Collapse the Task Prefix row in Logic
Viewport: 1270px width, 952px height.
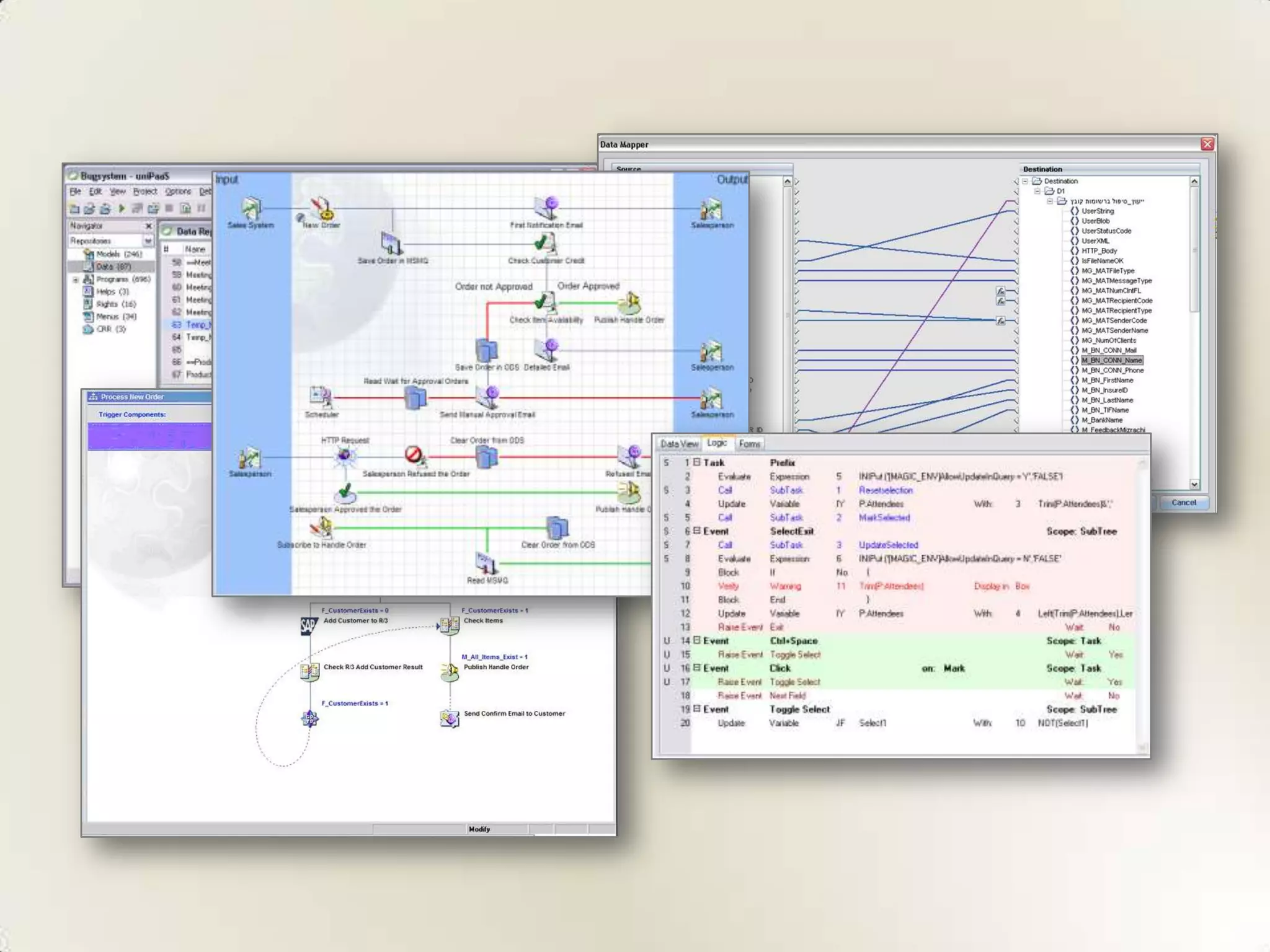click(x=697, y=462)
